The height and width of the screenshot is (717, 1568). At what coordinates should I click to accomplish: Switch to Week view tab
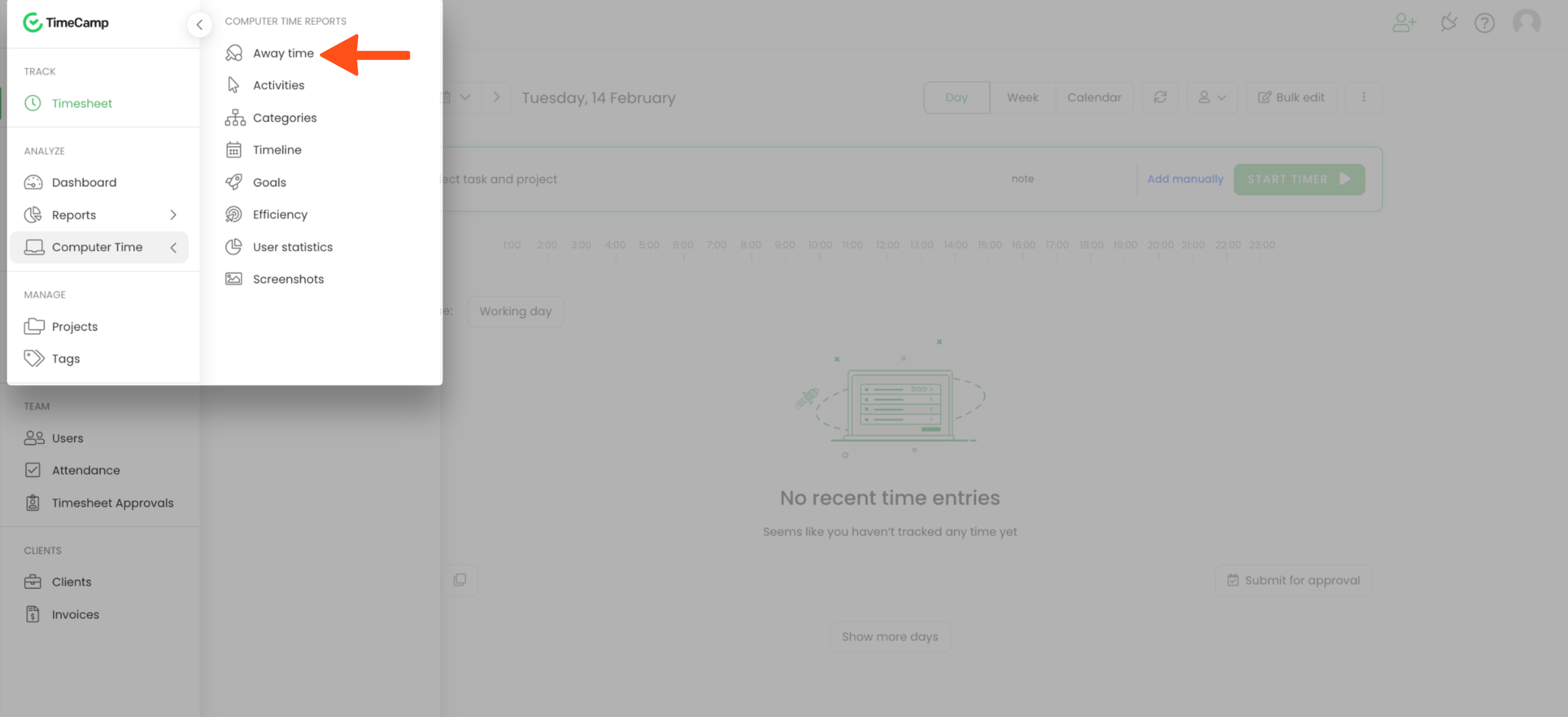tap(1022, 97)
